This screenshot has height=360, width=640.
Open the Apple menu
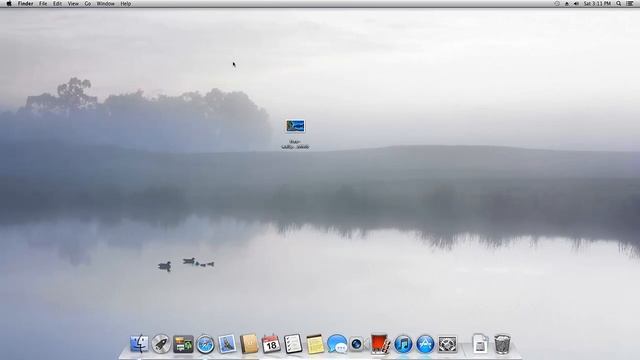click(x=9, y=4)
